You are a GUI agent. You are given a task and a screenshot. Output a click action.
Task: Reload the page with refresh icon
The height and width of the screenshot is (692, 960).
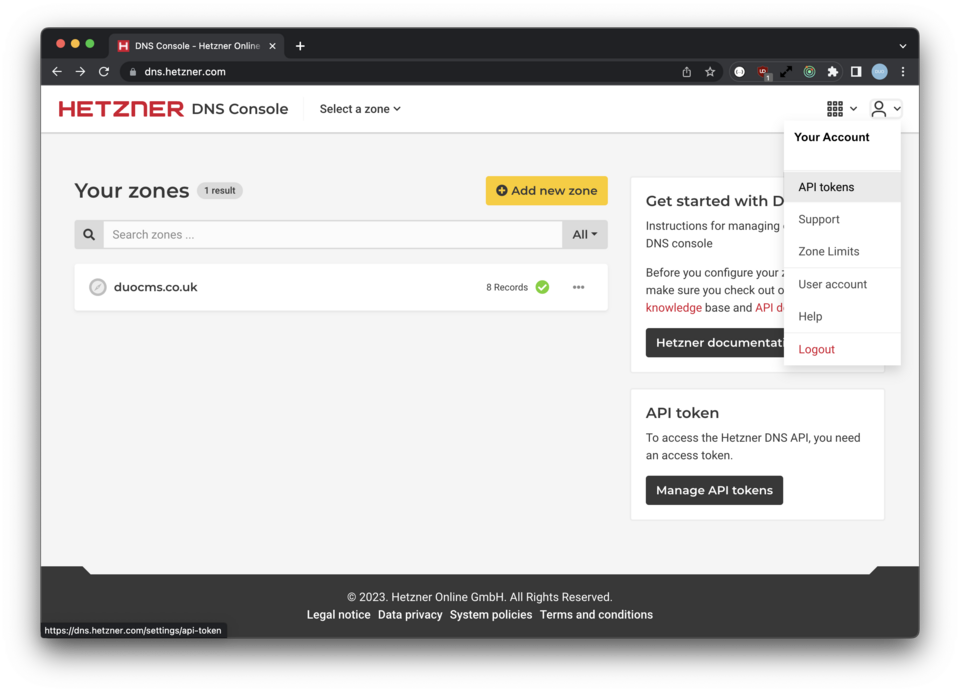pyautogui.click(x=104, y=72)
